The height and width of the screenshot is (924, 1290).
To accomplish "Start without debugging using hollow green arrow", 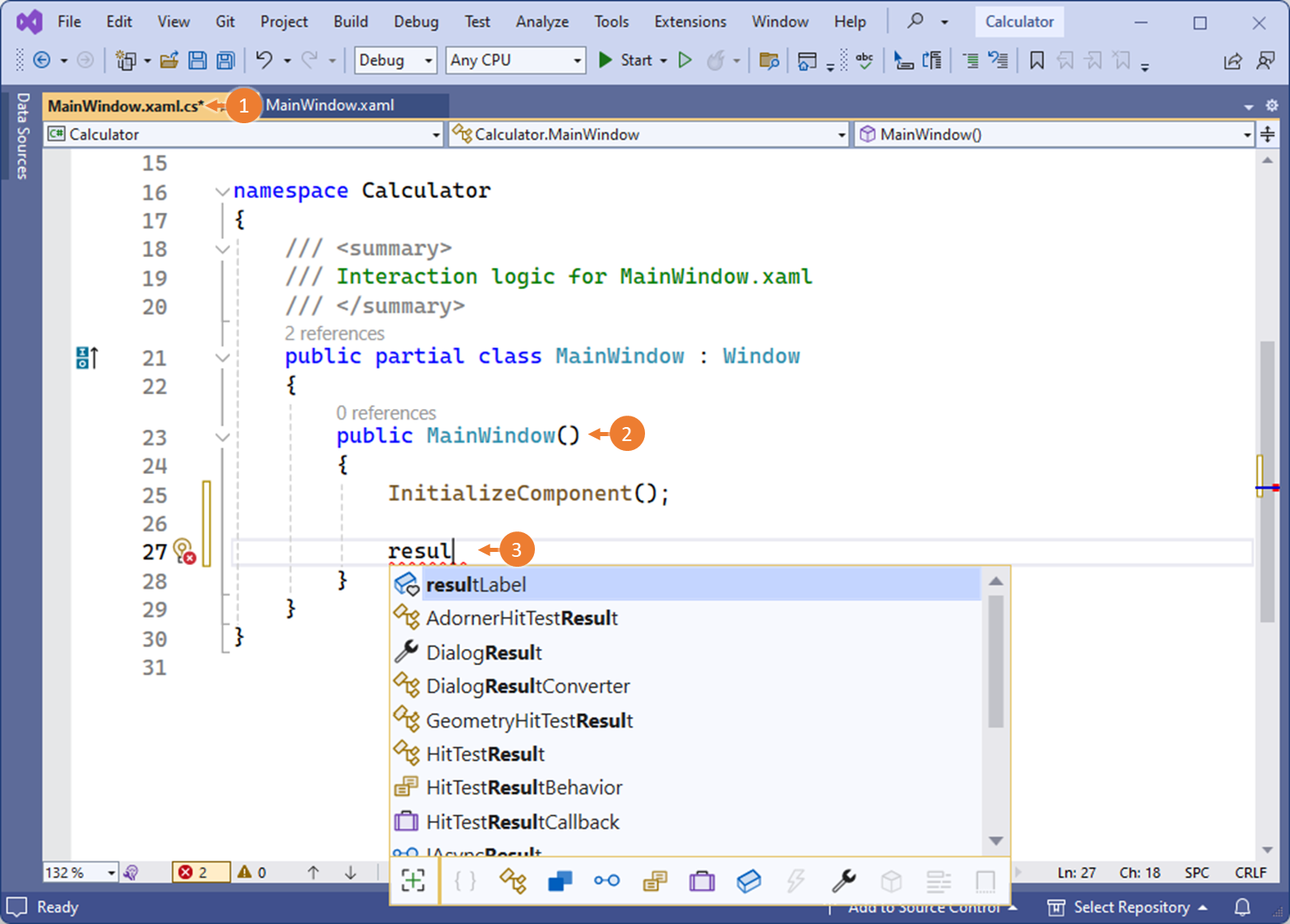I will 684,60.
